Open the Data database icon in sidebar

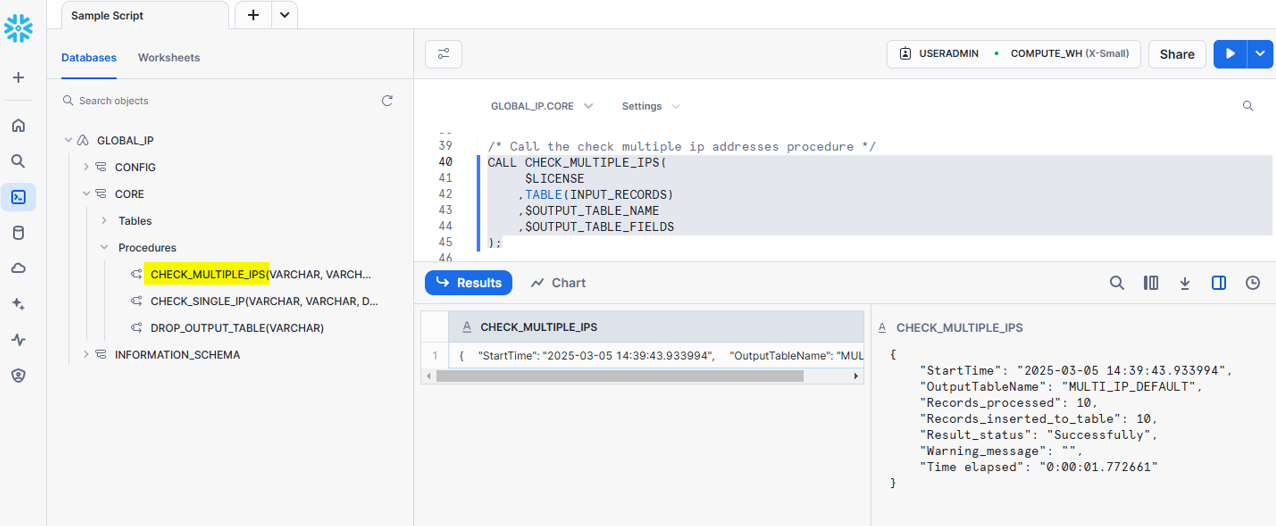18,233
